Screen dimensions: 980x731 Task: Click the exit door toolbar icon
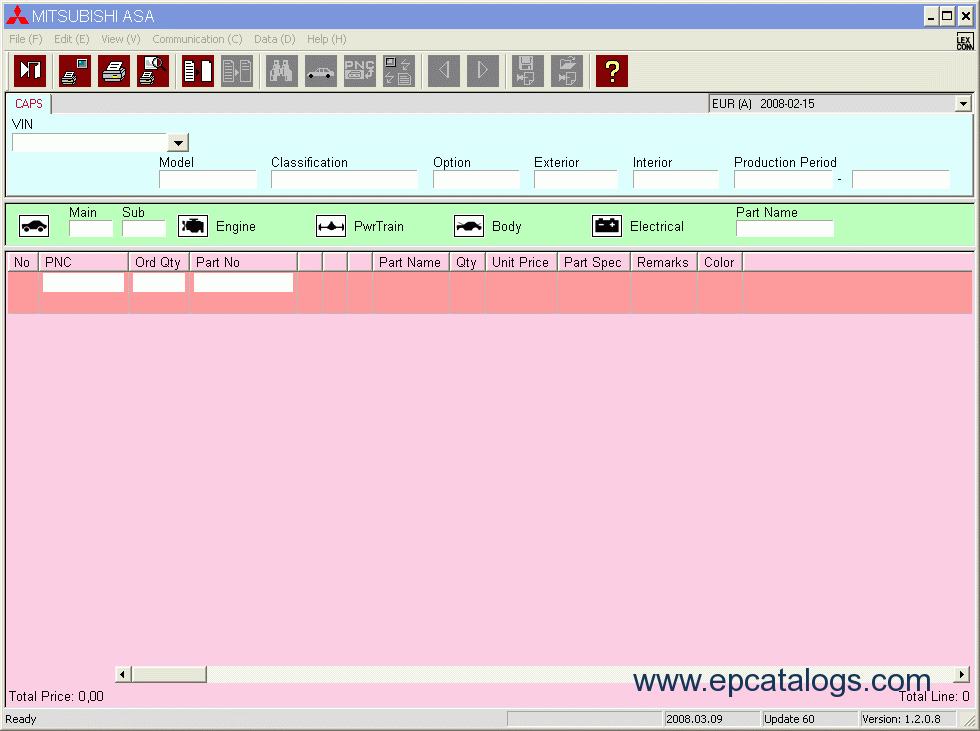30,71
